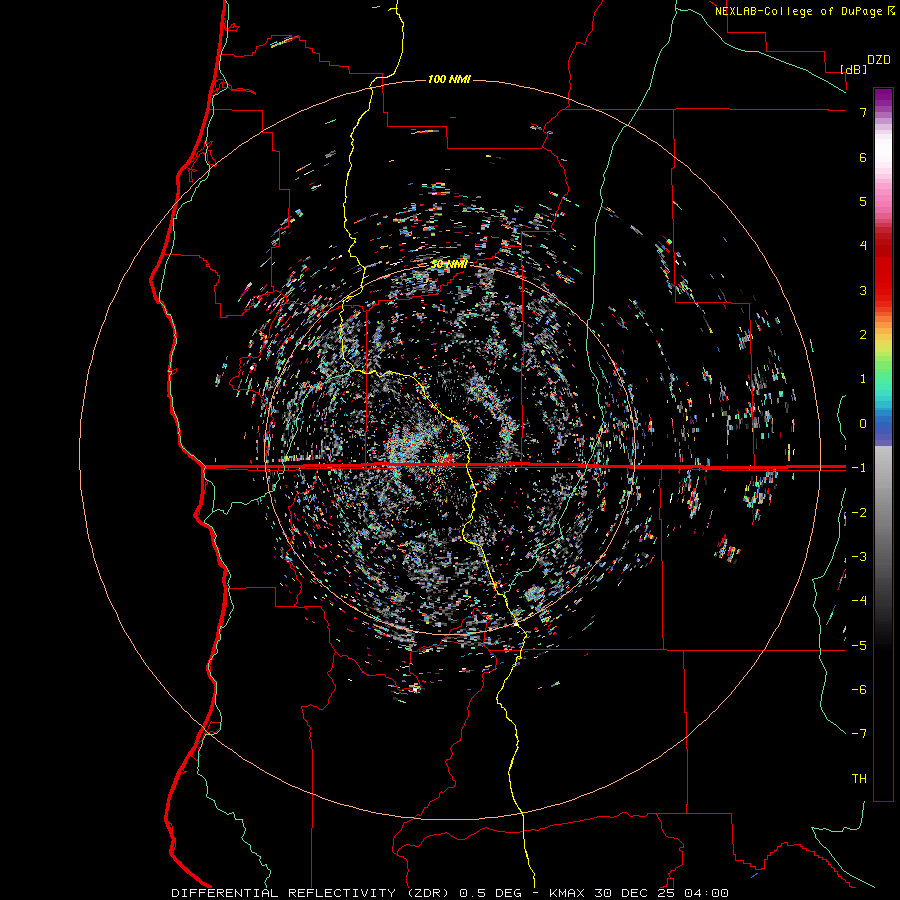Click the -2 tick on the color scale
The image size is (900, 900).
pos(859,513)
